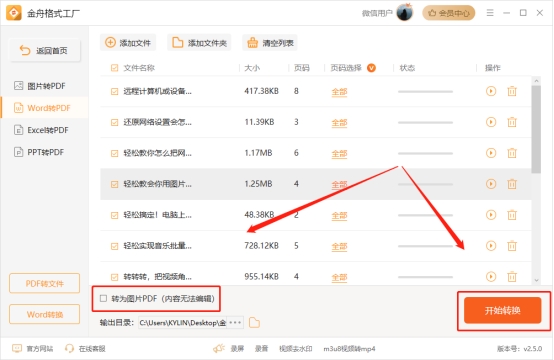This screenshot has width=554, height=360.
Task: Start conversion icon for 1.17MB file
Action: coord(491,153)
